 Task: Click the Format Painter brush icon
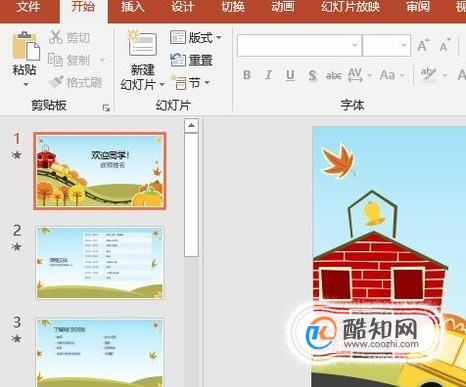pos(56,82)
